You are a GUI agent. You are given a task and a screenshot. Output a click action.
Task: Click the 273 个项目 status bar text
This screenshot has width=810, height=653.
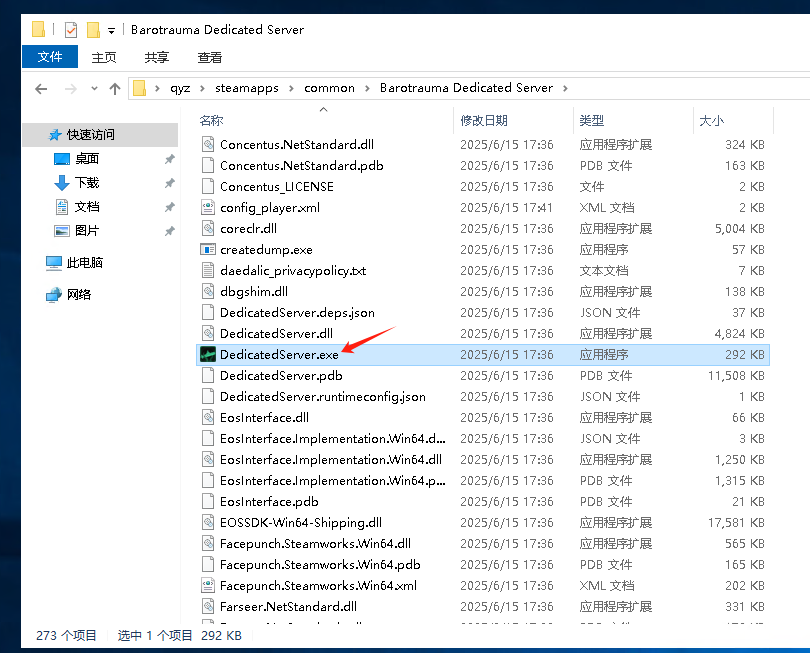[66, 635]
